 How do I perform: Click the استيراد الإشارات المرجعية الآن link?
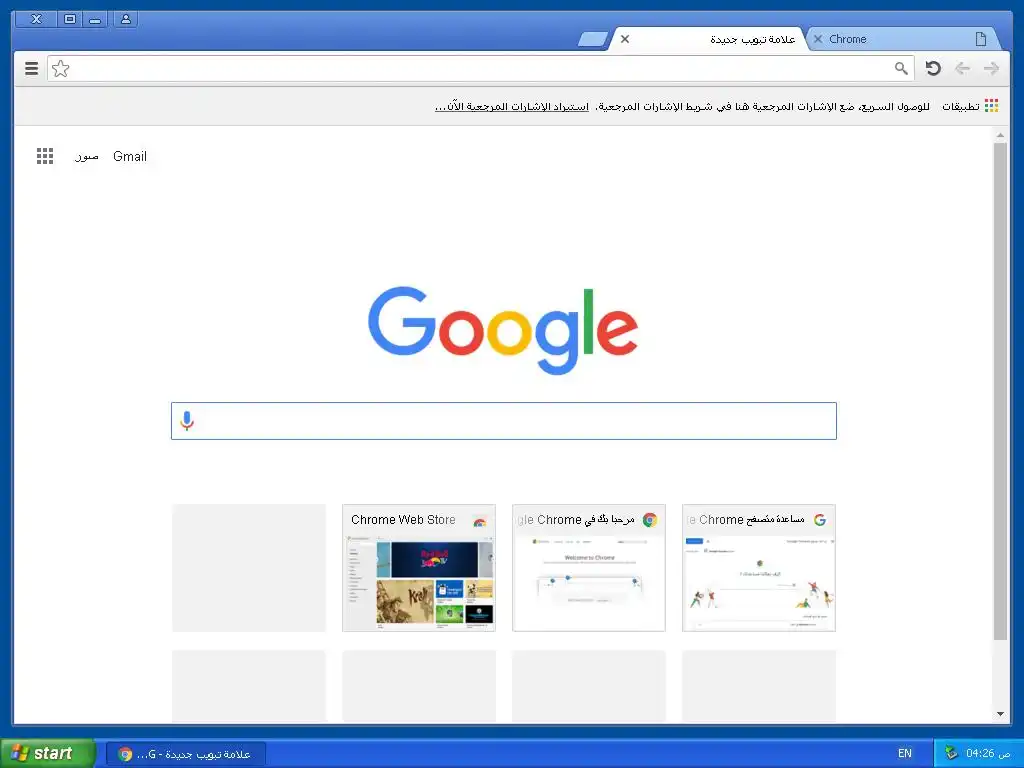(512, 106)
